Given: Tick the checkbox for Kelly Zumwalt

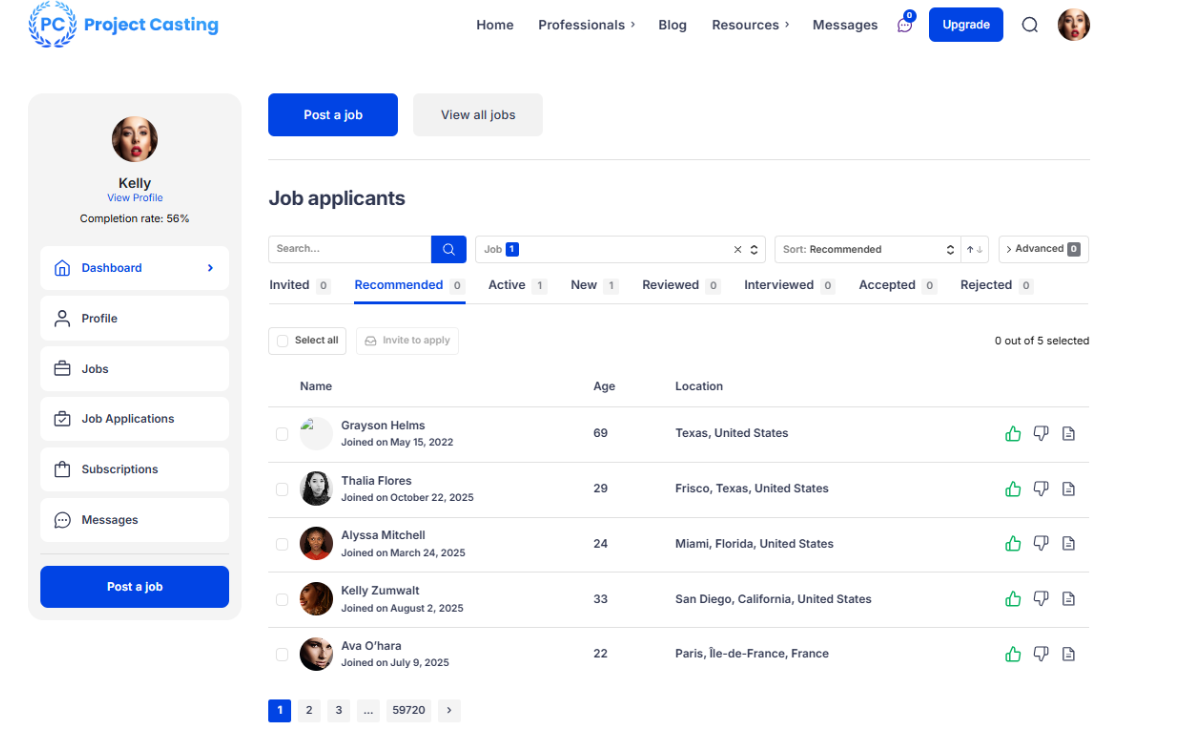Looking at the screenshot, I should 282,600.
